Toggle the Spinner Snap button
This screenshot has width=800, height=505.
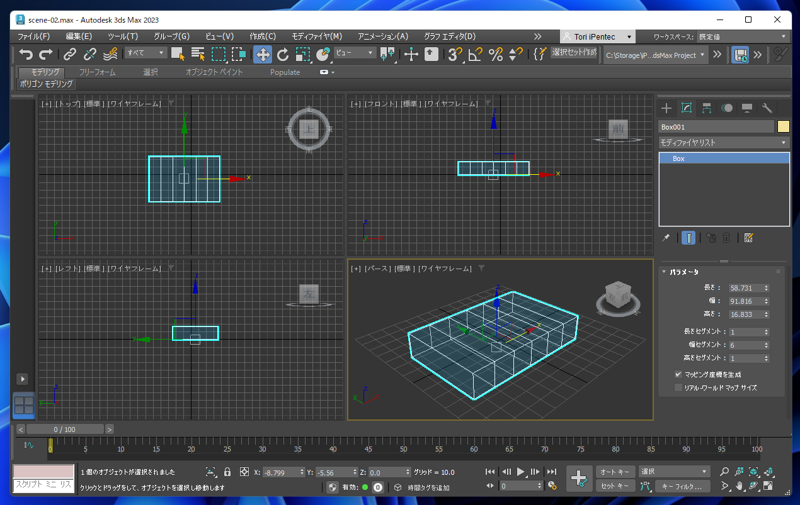(x=516, y=54)
